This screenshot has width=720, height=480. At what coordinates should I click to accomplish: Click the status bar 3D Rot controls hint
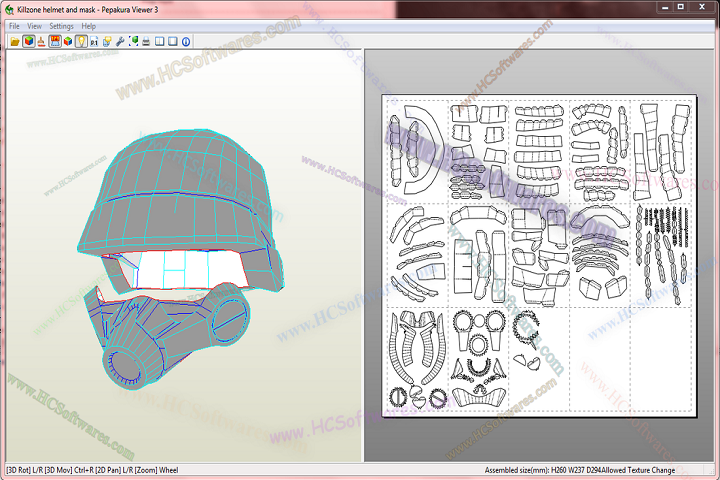coord(92,470)
